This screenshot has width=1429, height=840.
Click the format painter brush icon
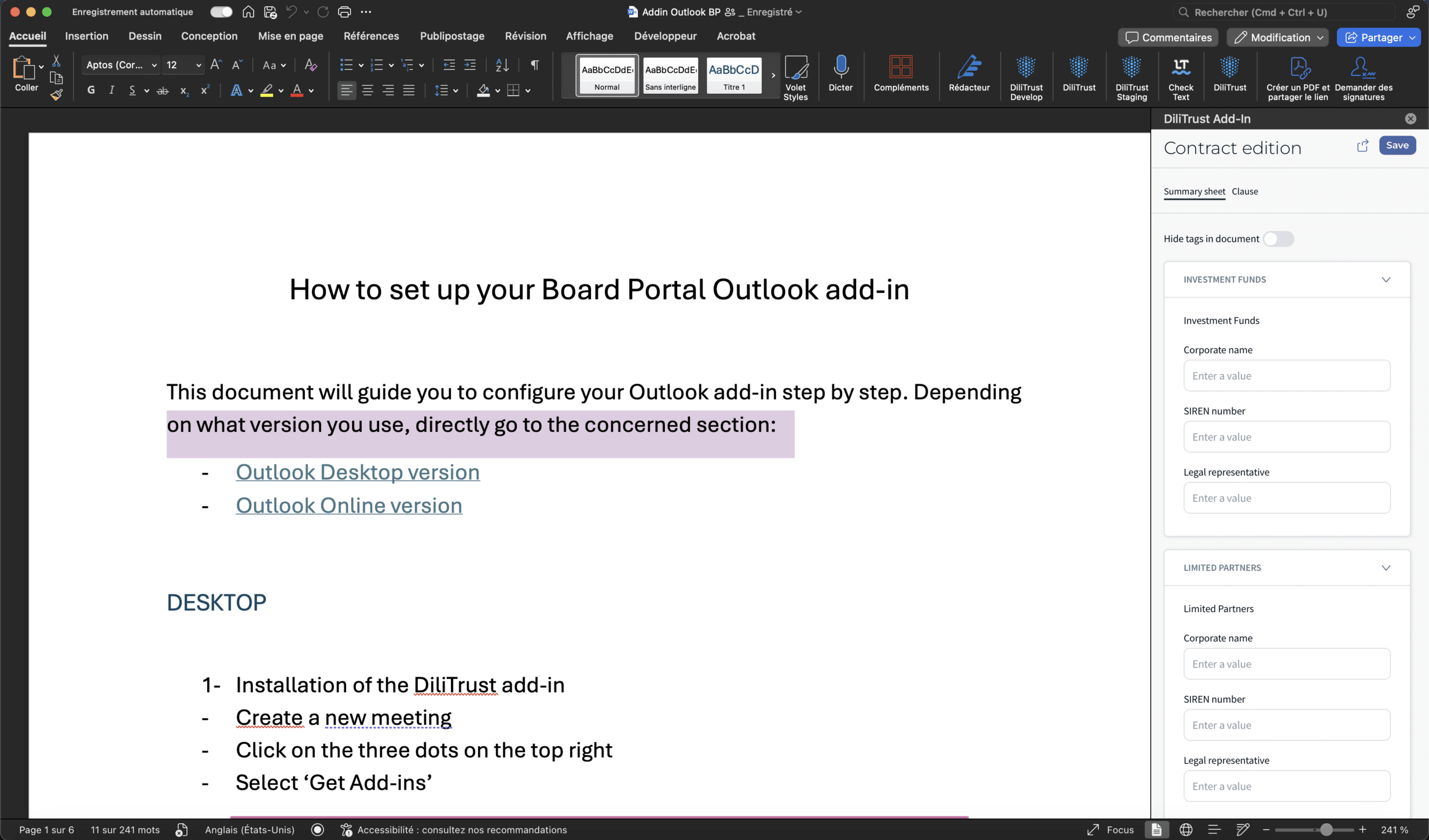[56, 95]
